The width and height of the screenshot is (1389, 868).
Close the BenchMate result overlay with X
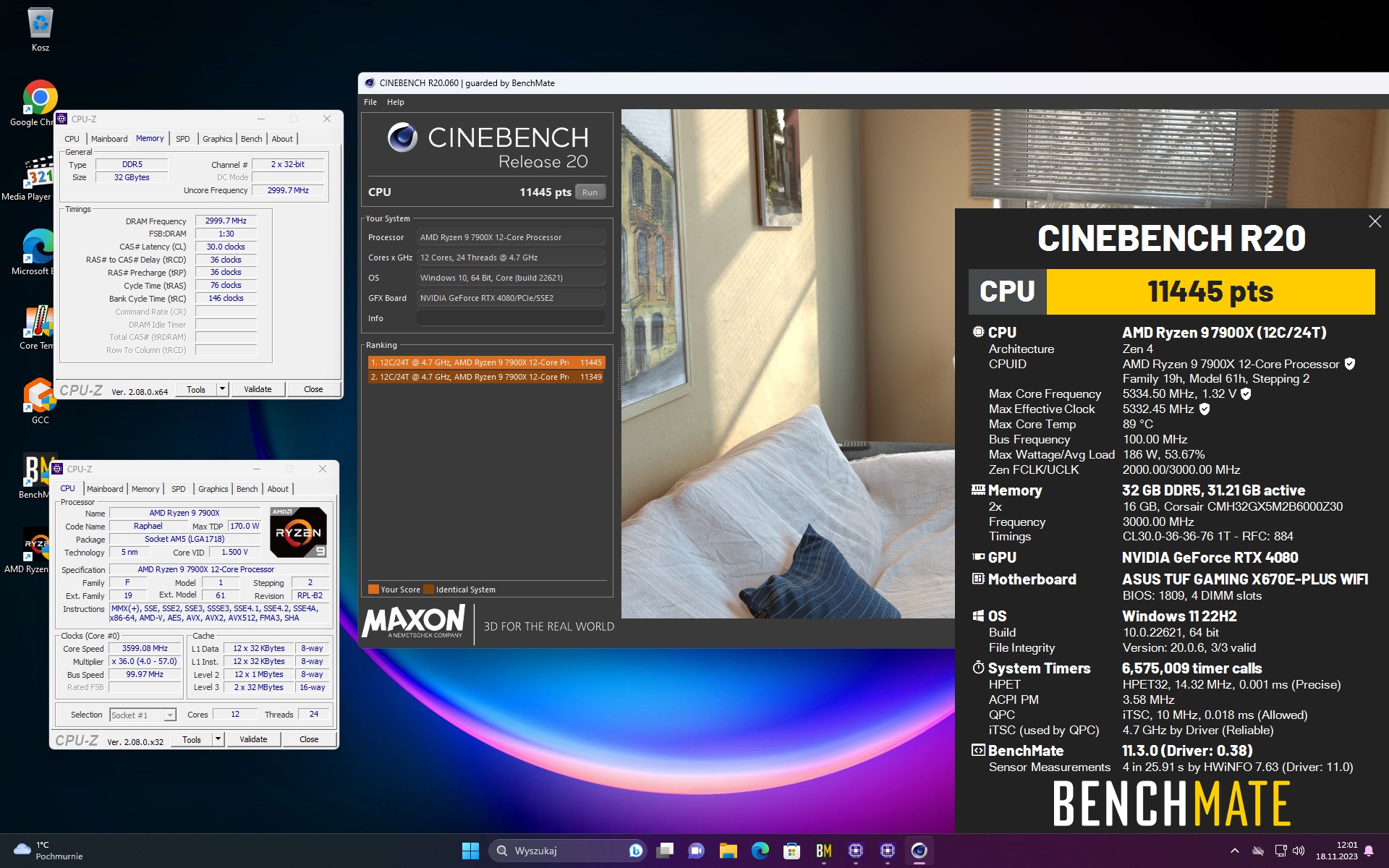click(1375, 222)
